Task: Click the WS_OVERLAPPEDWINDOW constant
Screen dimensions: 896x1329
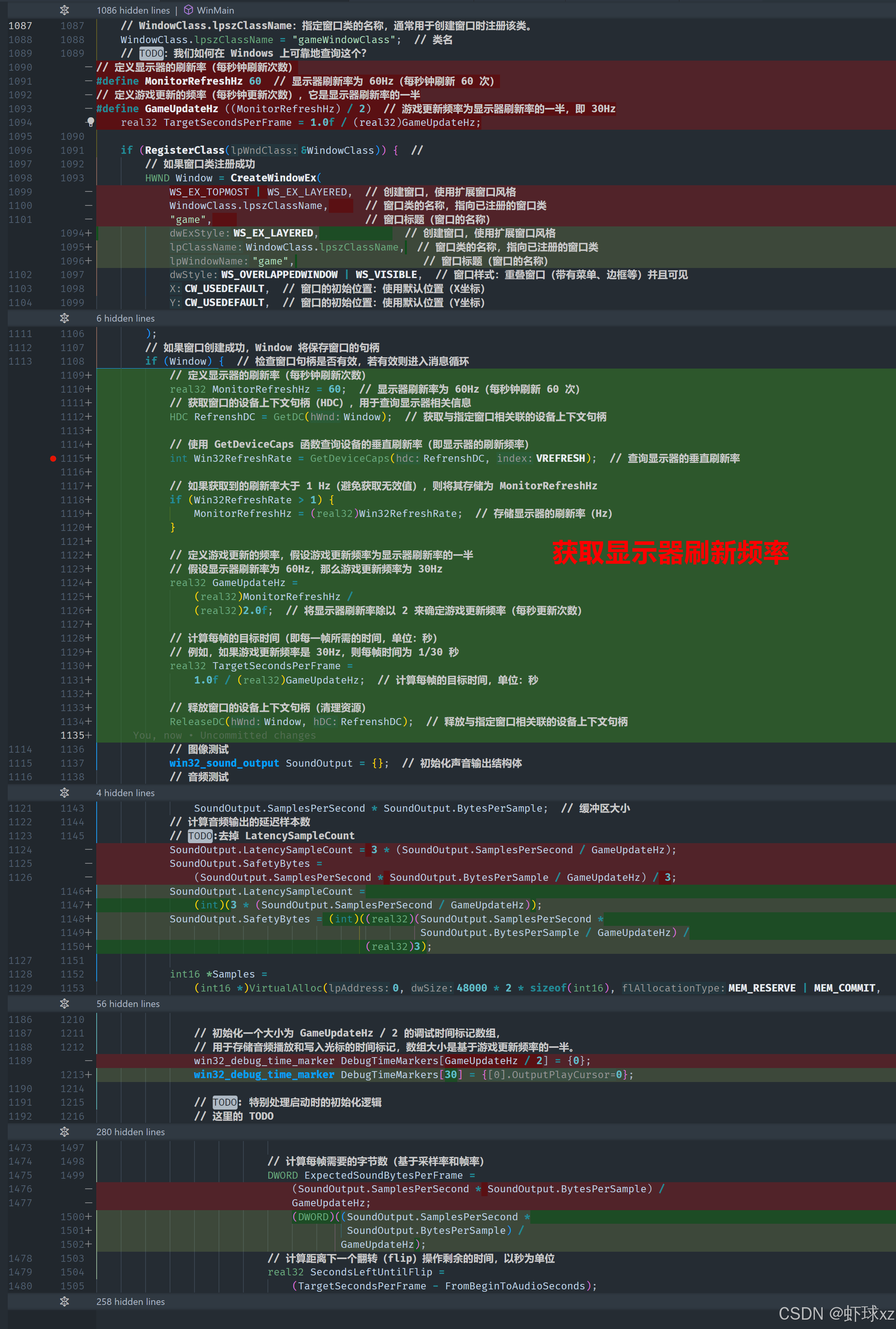Action: pos(280,275)
